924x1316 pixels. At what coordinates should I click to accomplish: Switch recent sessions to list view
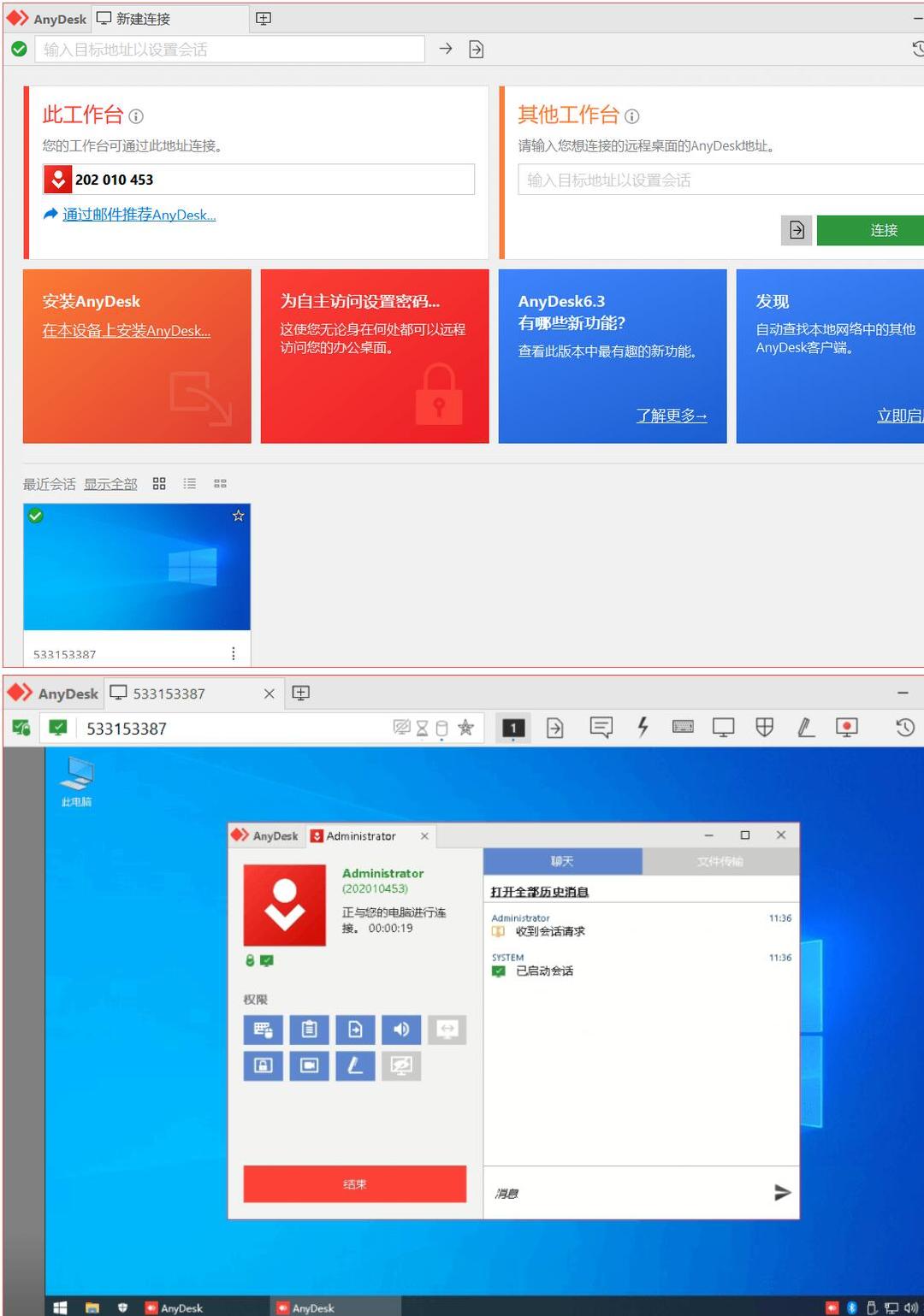tap(190, 483)
